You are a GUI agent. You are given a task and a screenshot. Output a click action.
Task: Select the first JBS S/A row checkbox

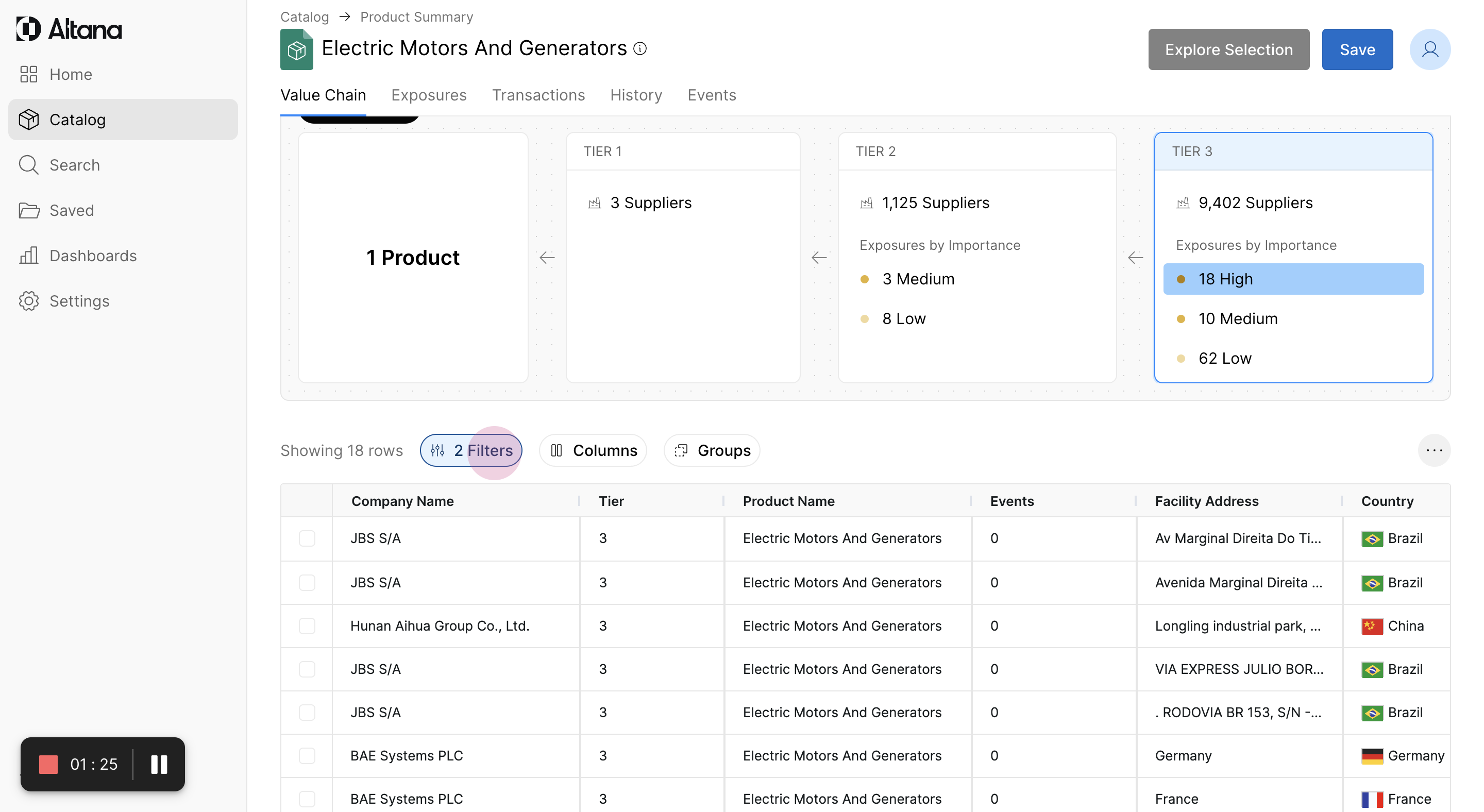(307, 538)
